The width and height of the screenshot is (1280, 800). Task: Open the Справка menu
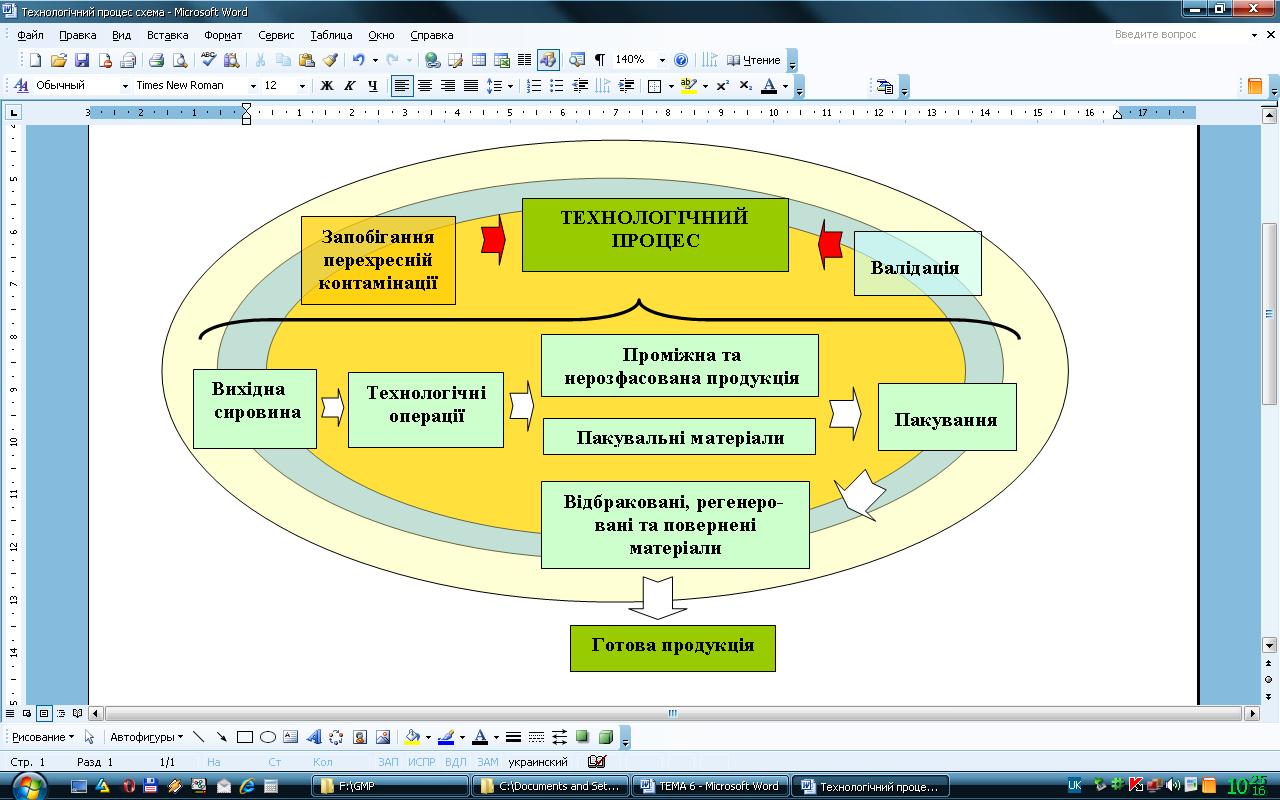coord(431,35)
